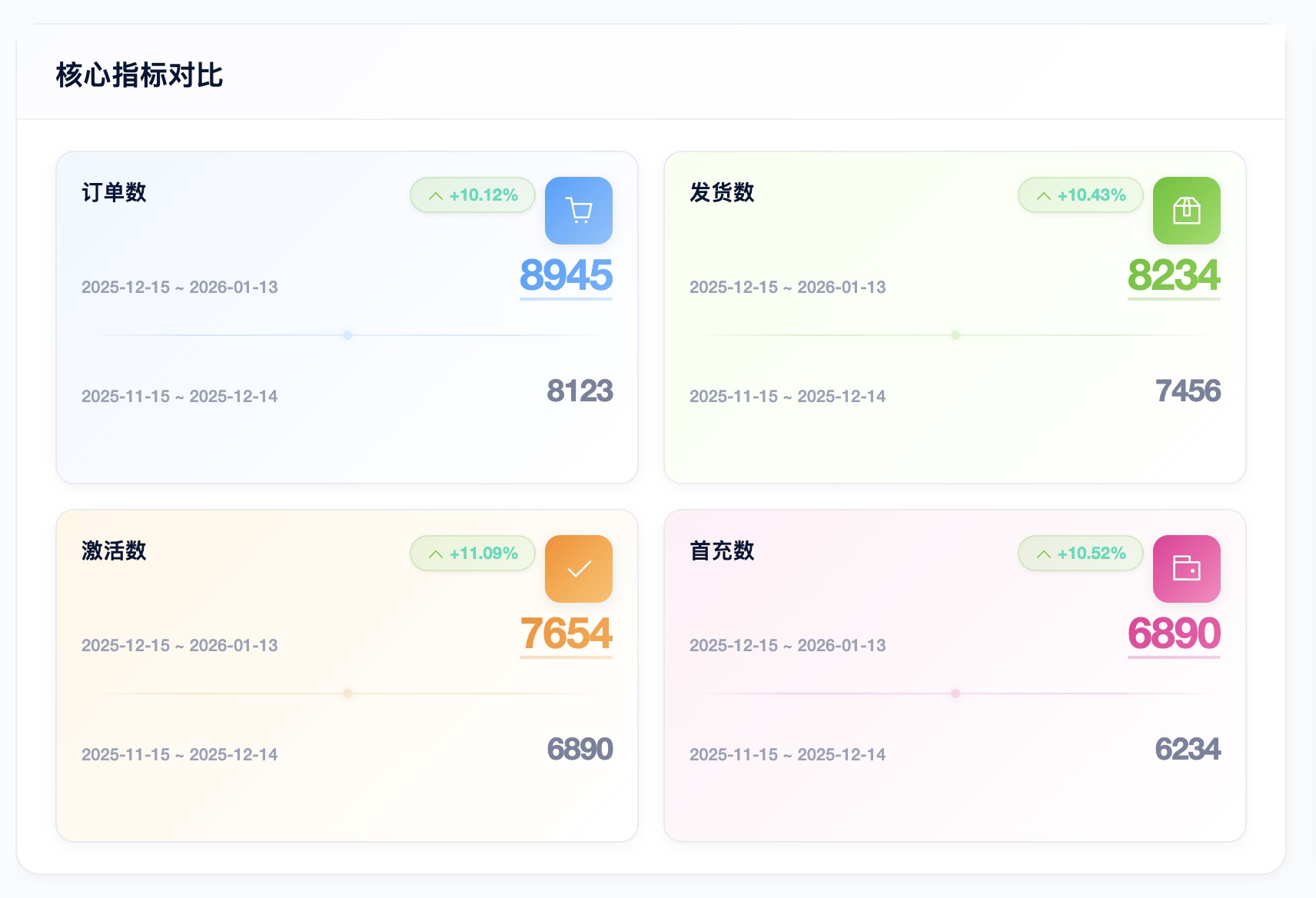Screen dimensions: 1316x898
Task: Click the blue shopping cart icon on 订单数 card
Action: [578, 211]
